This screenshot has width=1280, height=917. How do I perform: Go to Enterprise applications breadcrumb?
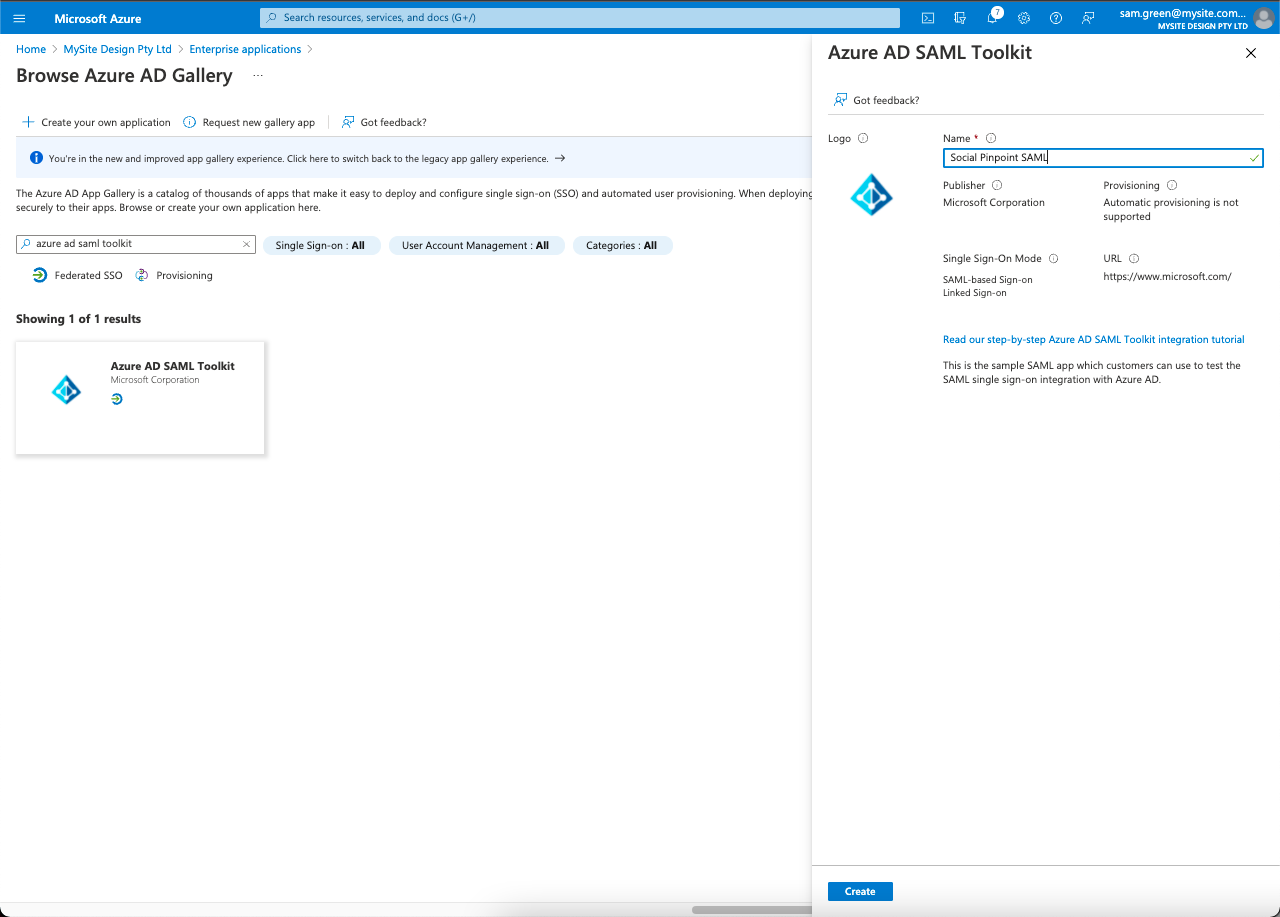point(245,49)
